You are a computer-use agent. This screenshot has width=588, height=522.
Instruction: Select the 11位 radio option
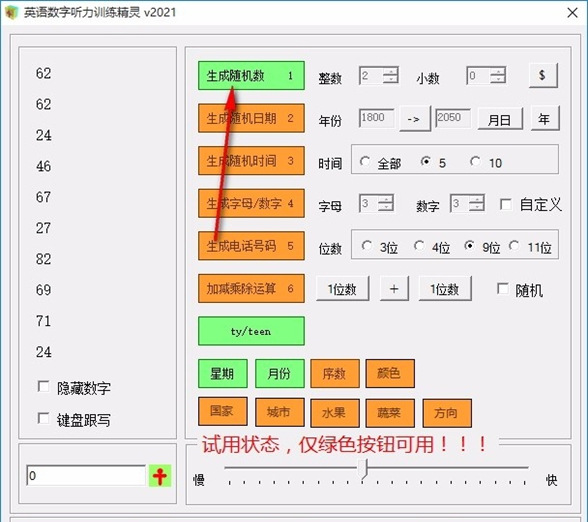click(x=514, y=246)
